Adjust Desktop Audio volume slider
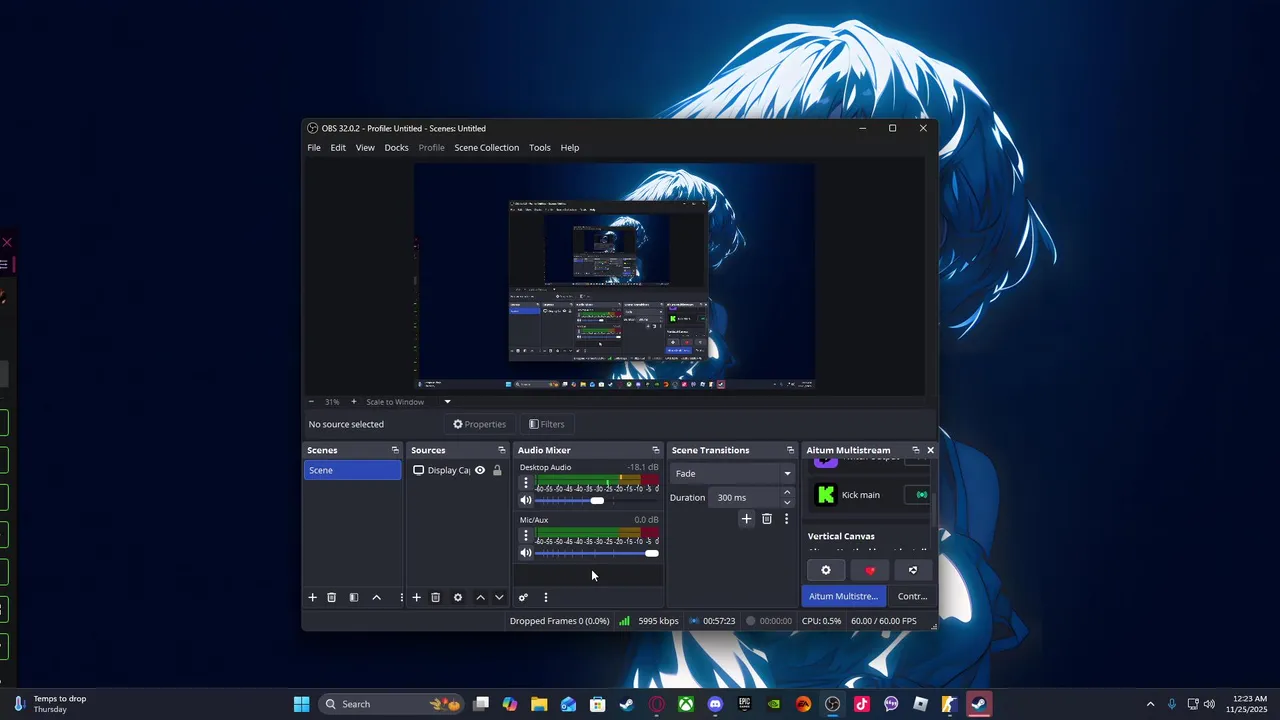The width and height of the screenshot is (1280, 720). pos(596,500)
